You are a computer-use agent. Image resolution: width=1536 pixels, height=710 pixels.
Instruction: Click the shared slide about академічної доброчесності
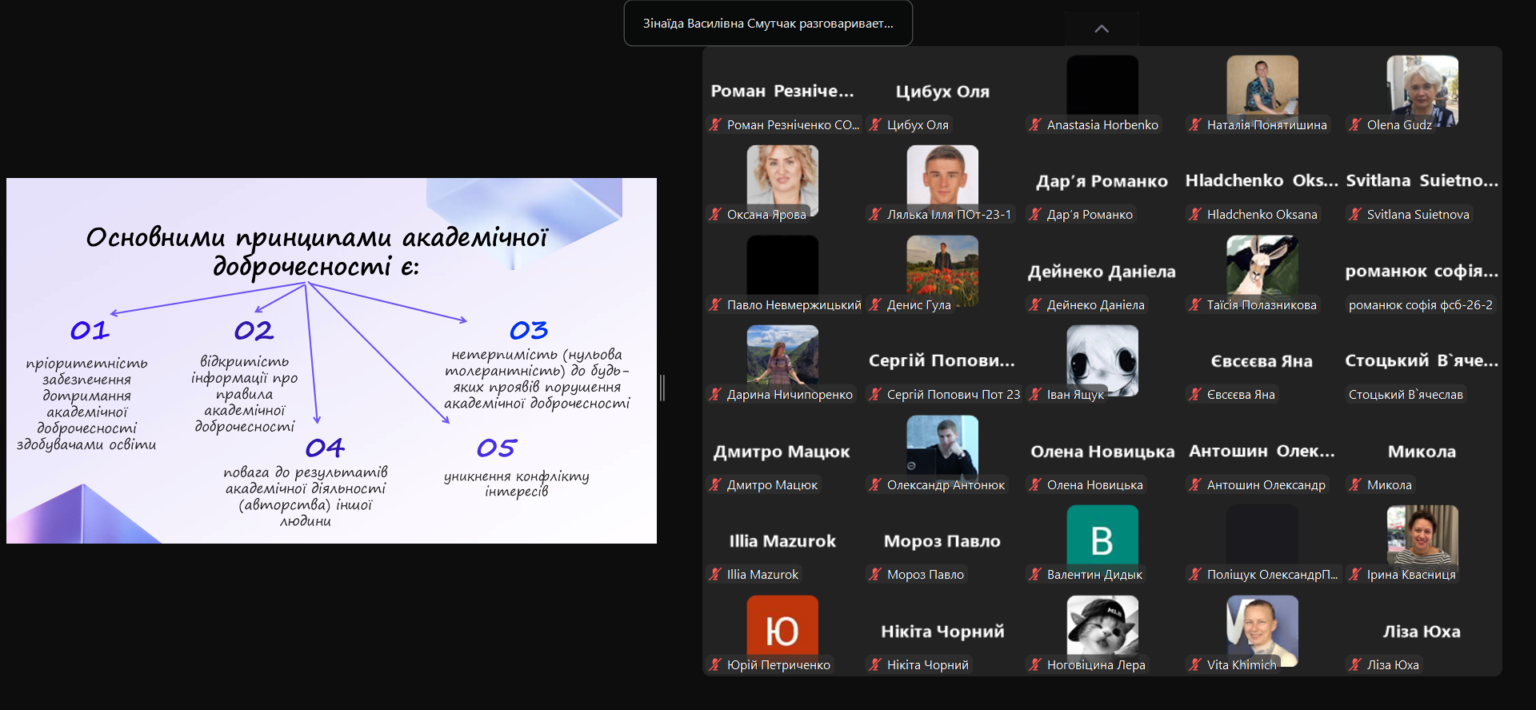click(x=331, y=360)
